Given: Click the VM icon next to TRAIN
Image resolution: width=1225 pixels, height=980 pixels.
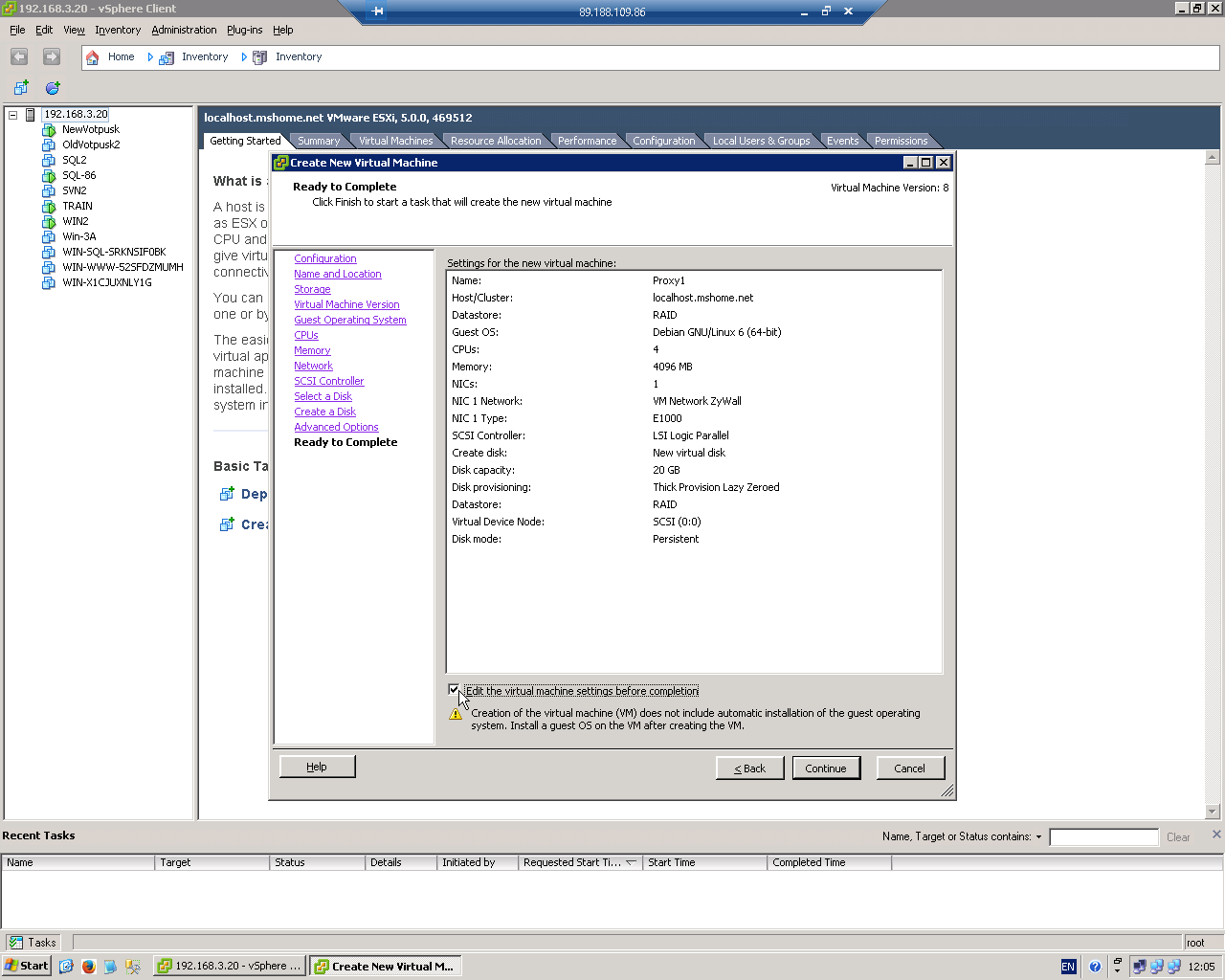Looking at the screenshot, I should click(x=49, y=207).
